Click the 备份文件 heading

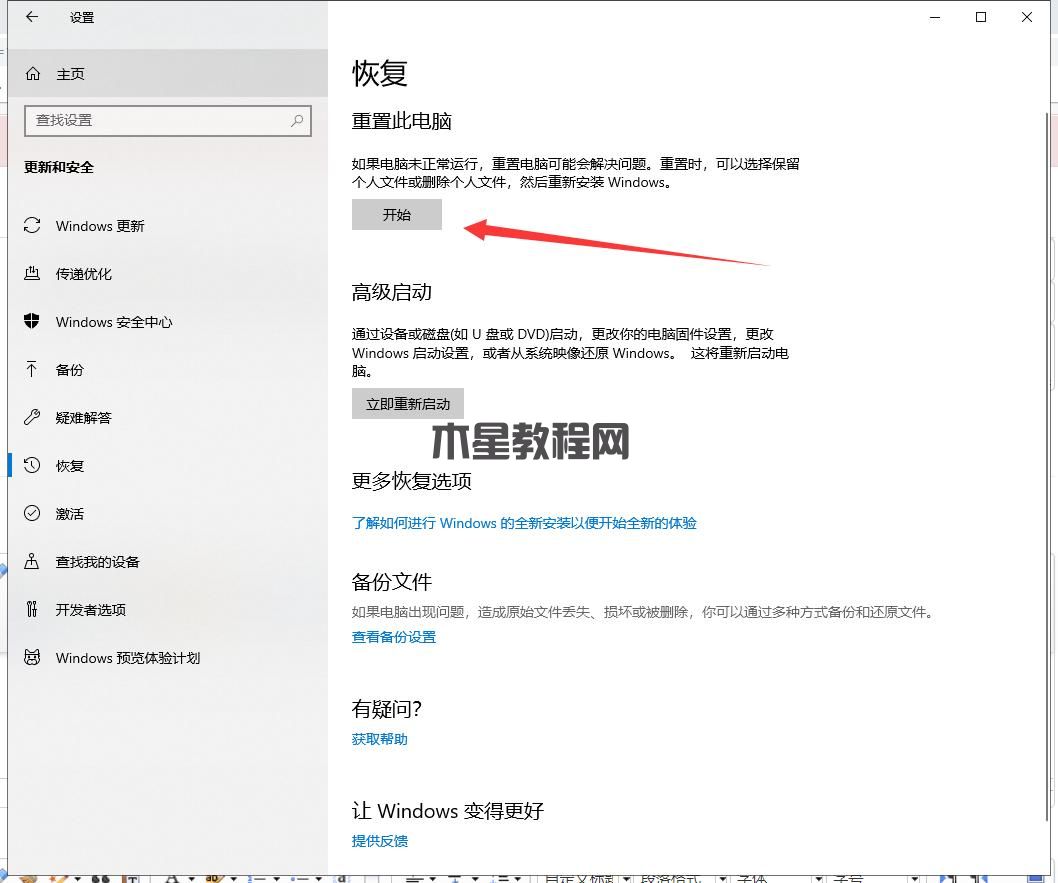pyautogui.click(x=391, y=581)
